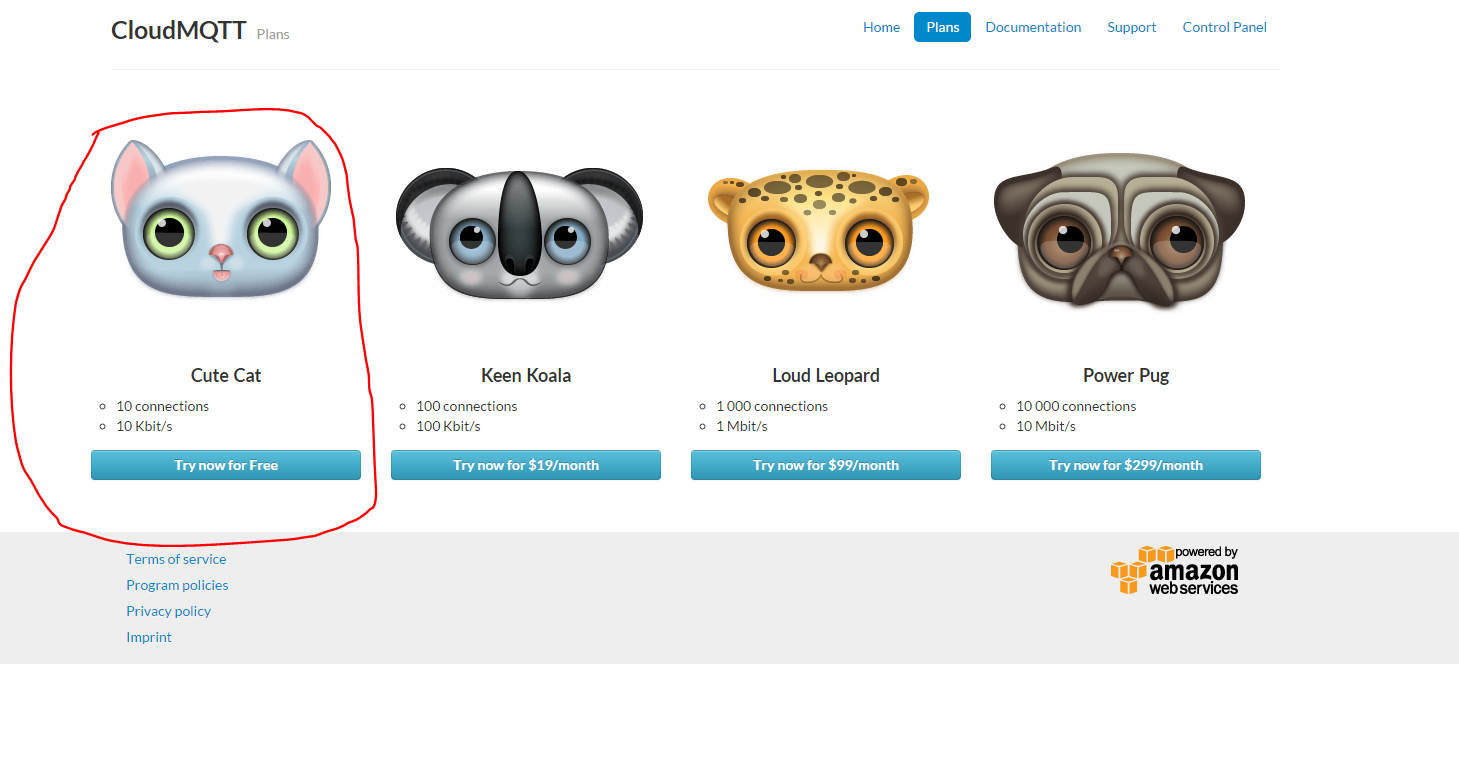Choose Try now for $99/month
The width and height of the screenshot is (1459, 770).
[x=826, y=465]
